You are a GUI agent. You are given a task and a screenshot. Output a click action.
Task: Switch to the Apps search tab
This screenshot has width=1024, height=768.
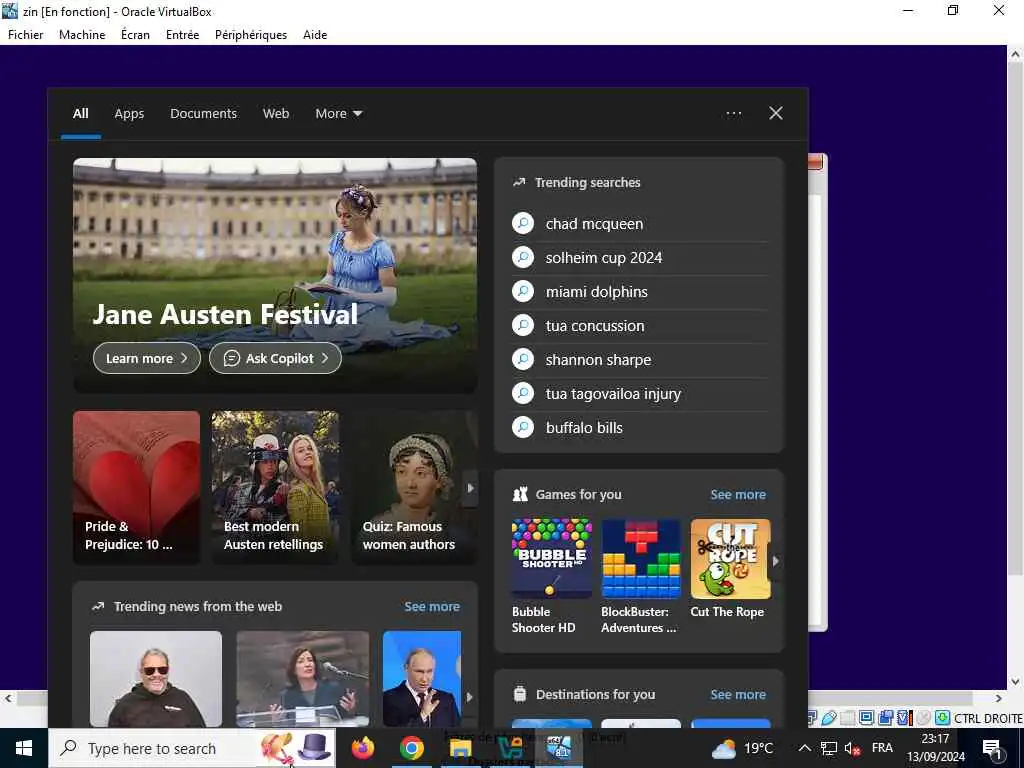coord(129,114)
